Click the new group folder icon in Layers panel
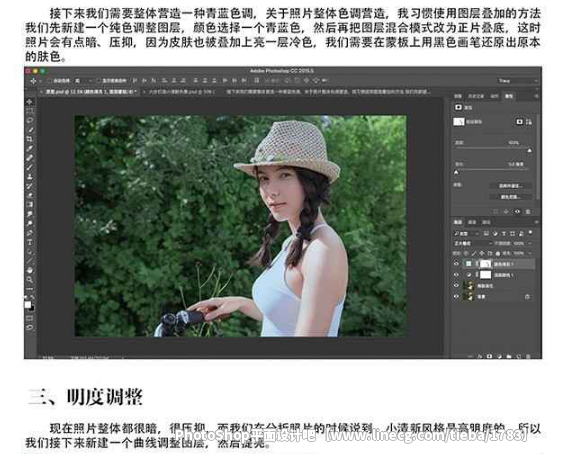The height and width of the screenshot is (454, 583). (509, 357)
